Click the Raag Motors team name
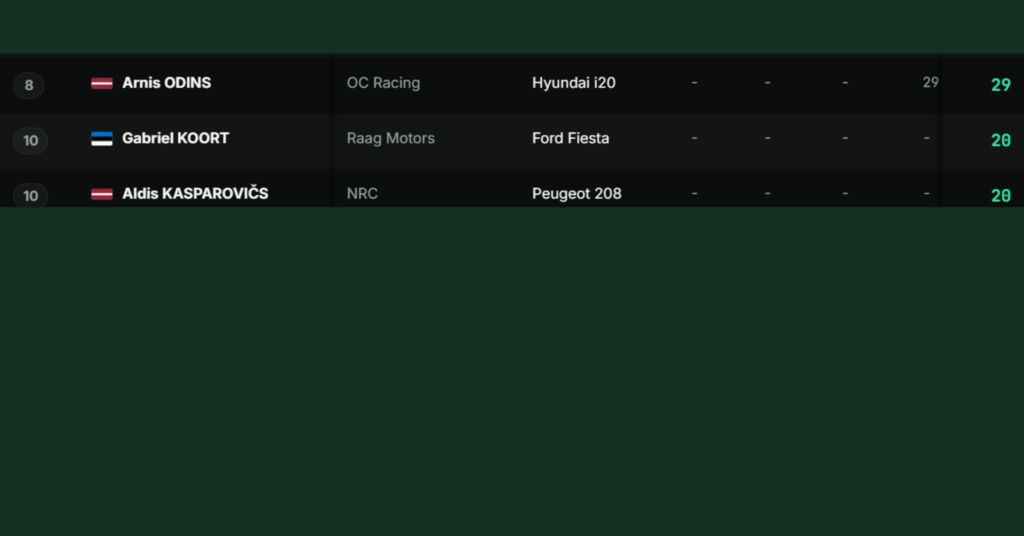 391,138
